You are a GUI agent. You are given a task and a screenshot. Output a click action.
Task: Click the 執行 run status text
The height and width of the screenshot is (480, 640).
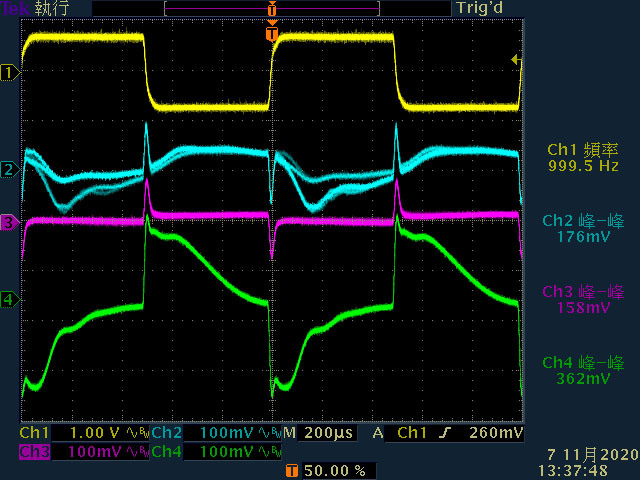point(51,9)
